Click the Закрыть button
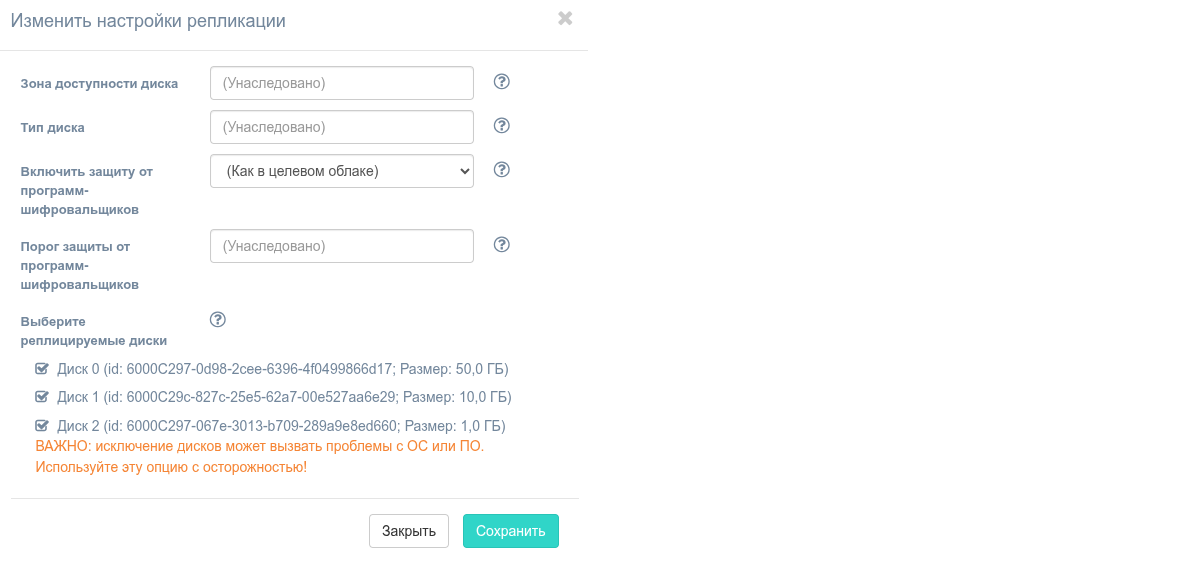Image resolution: width=1199 pixels, height=576 pixels. click(408, 531)
